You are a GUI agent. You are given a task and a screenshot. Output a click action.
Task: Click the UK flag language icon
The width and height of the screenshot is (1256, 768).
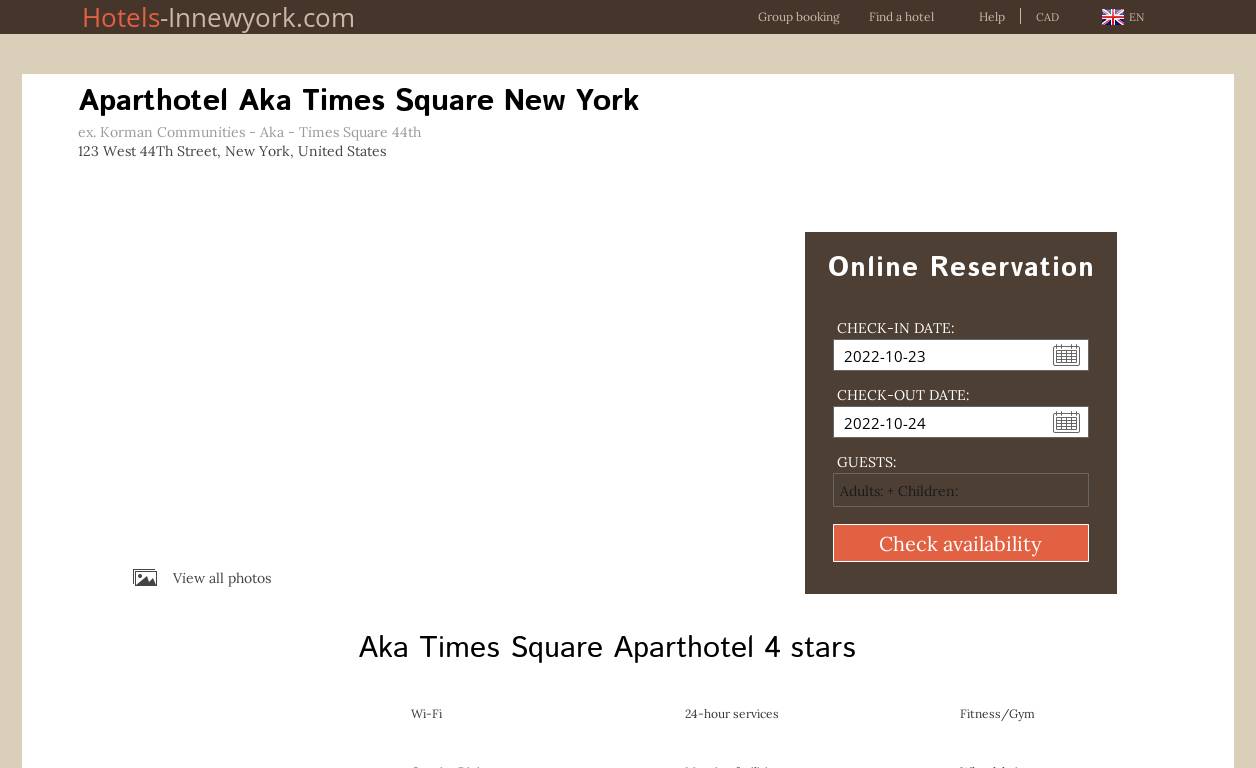point(1112,17)
